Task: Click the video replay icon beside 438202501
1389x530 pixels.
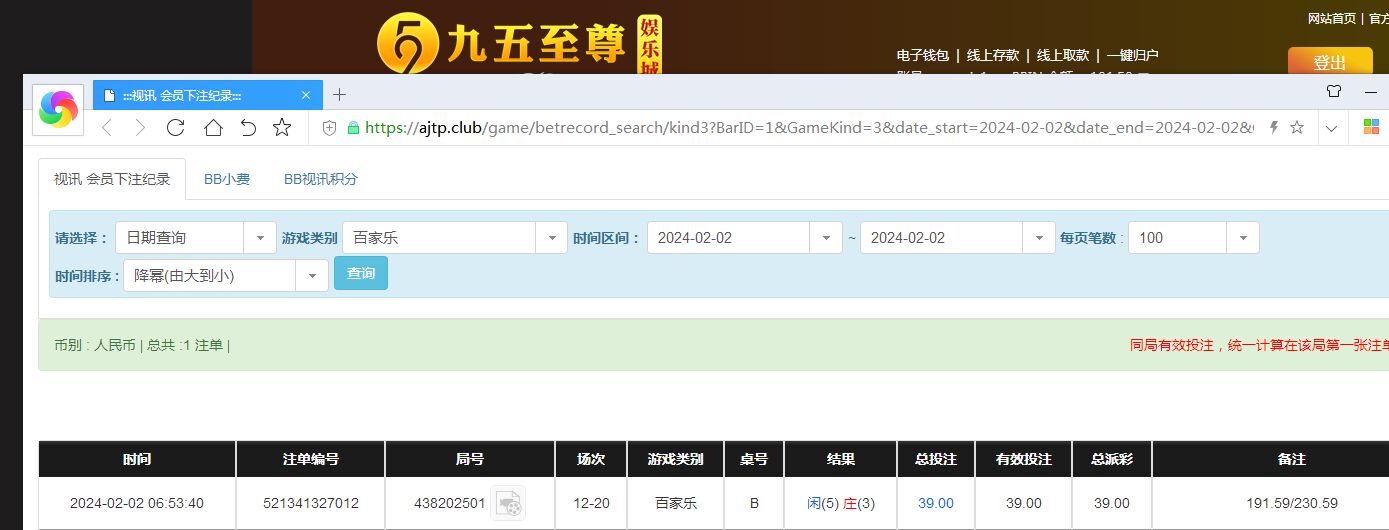Action: [x=508, y=503]
